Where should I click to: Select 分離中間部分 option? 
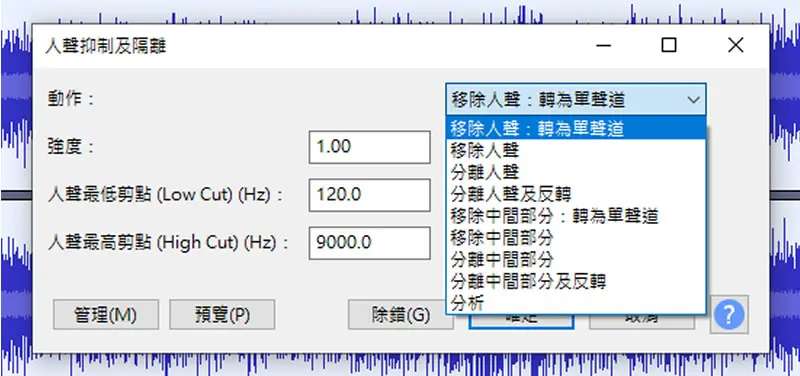[576, 260]
